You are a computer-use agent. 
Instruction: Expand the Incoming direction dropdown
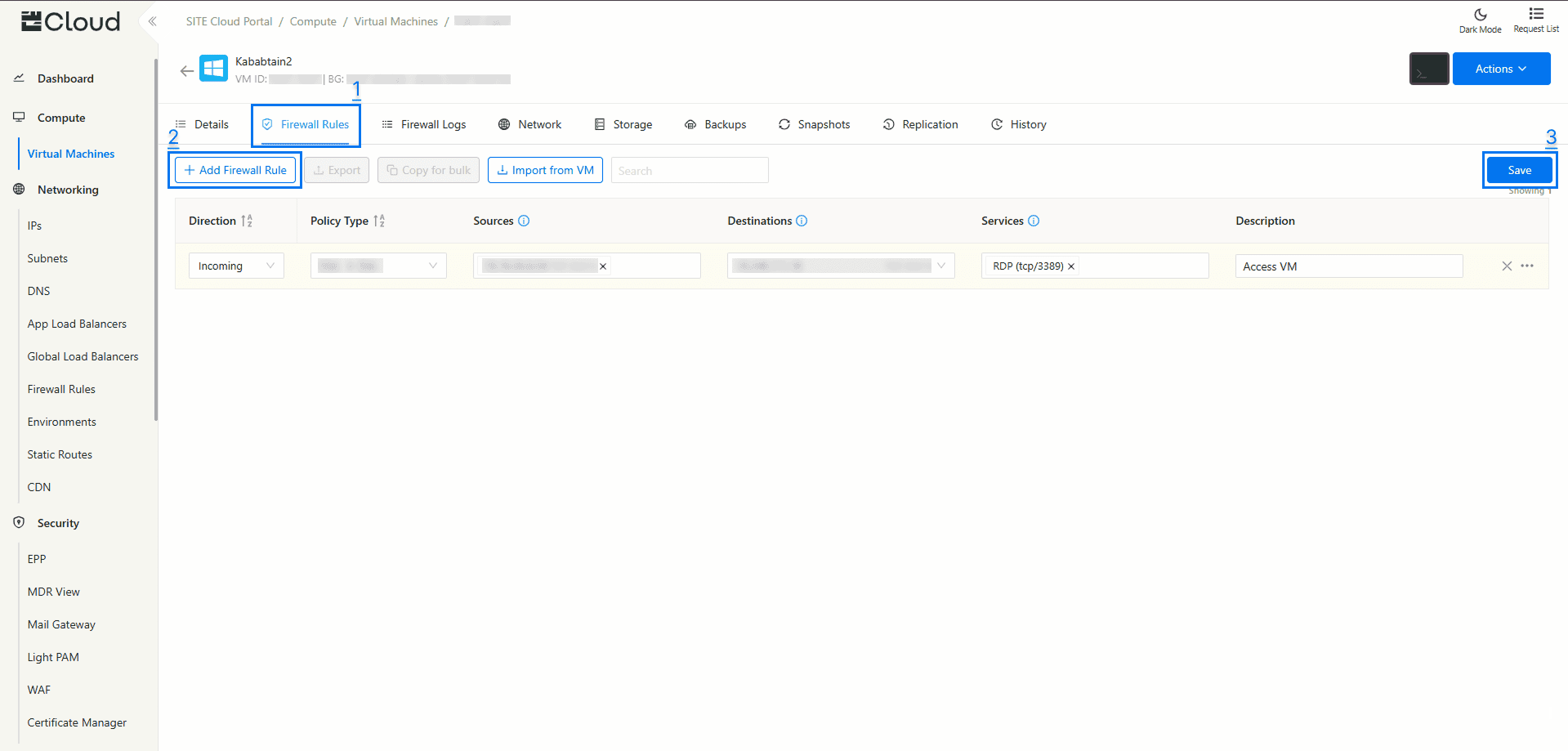236,266
